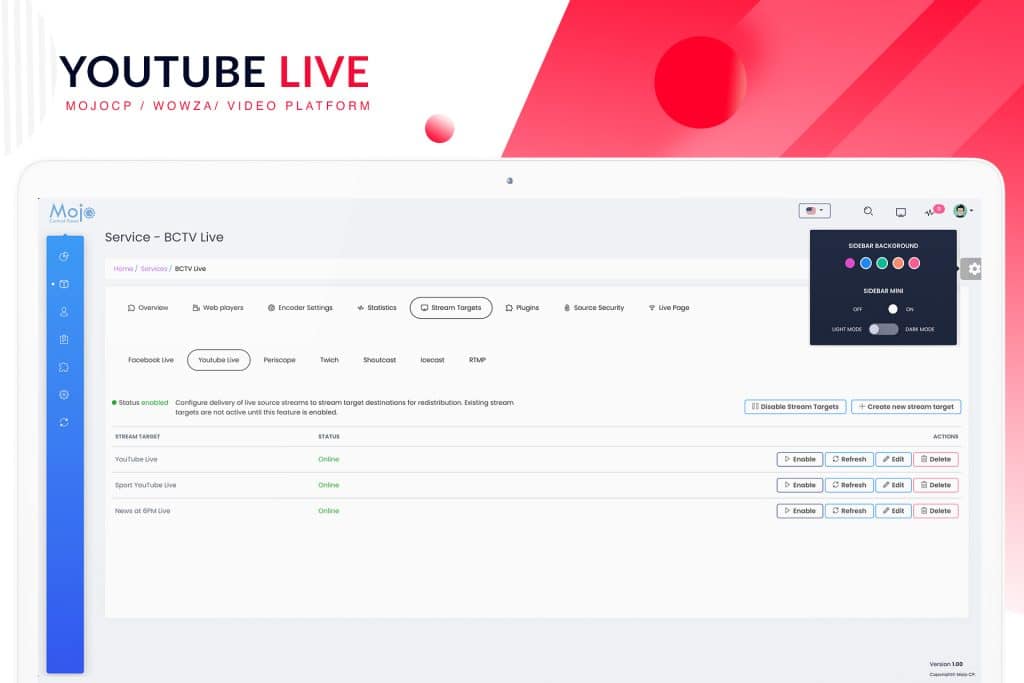Click the 'YouTube Live' stream target name
Screen dimensions: 1024x683
pos(136,459)
